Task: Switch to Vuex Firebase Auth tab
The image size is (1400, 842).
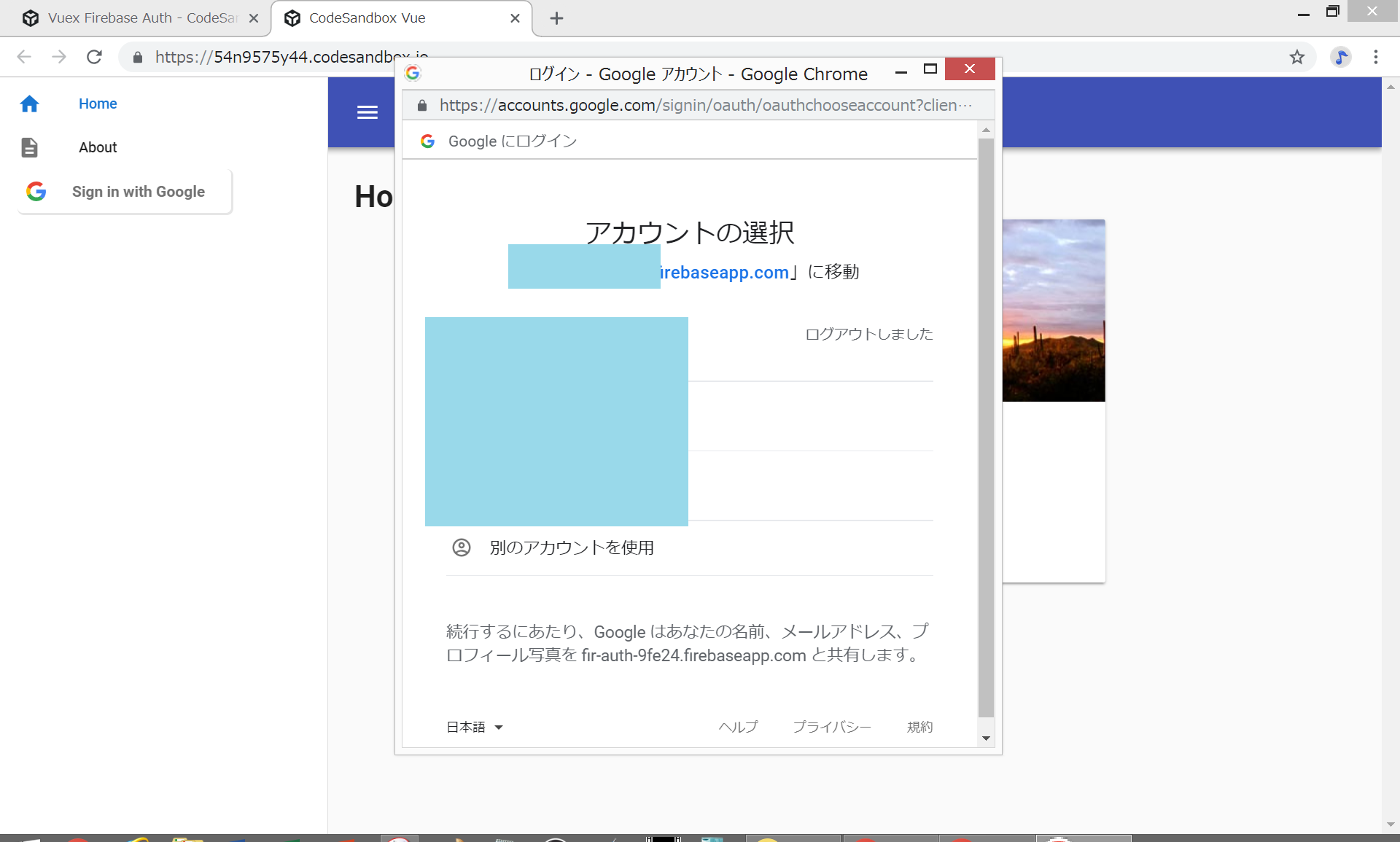Action: [142, 18]
